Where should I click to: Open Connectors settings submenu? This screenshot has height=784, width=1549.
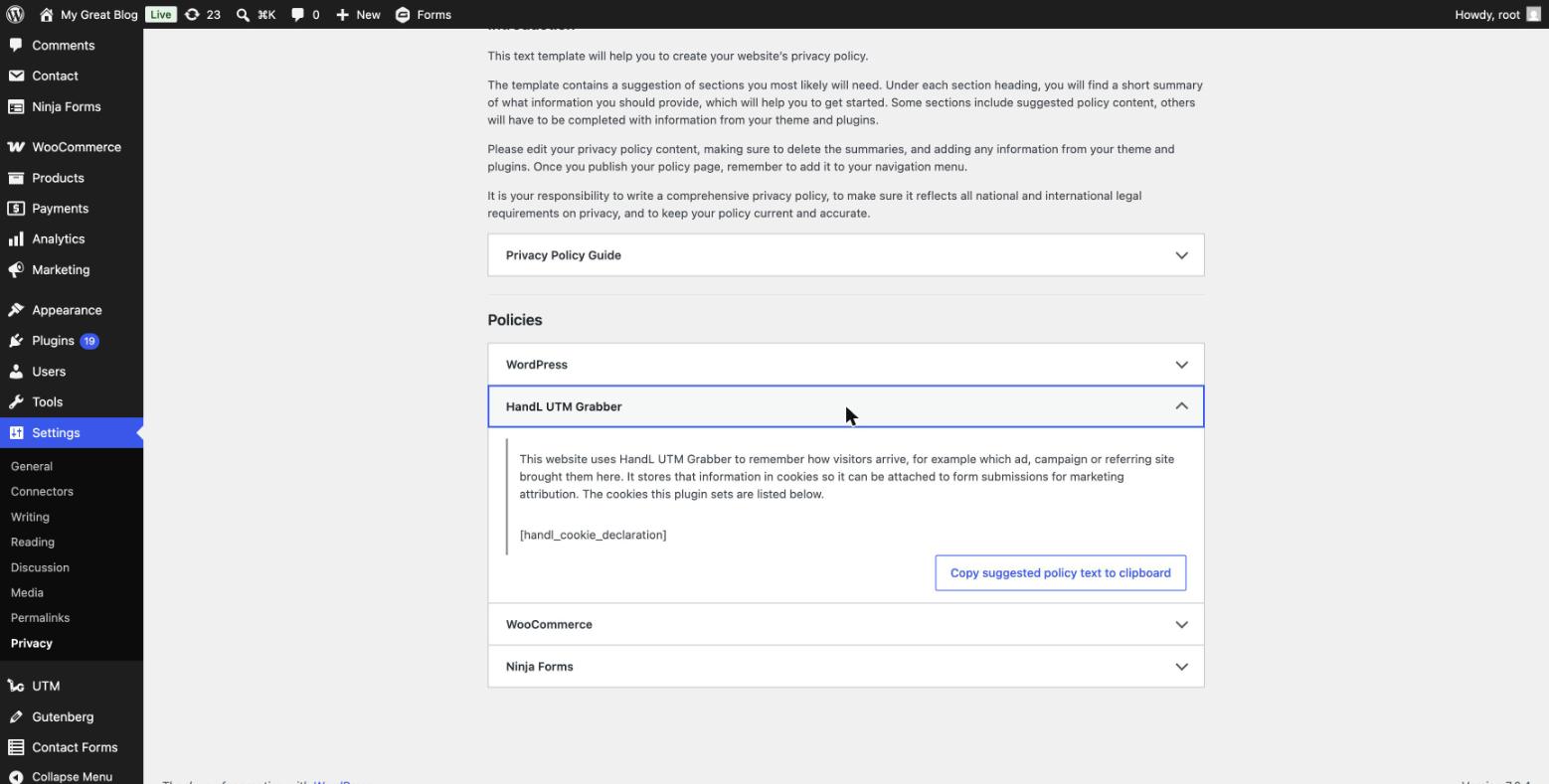coord(42,492)
